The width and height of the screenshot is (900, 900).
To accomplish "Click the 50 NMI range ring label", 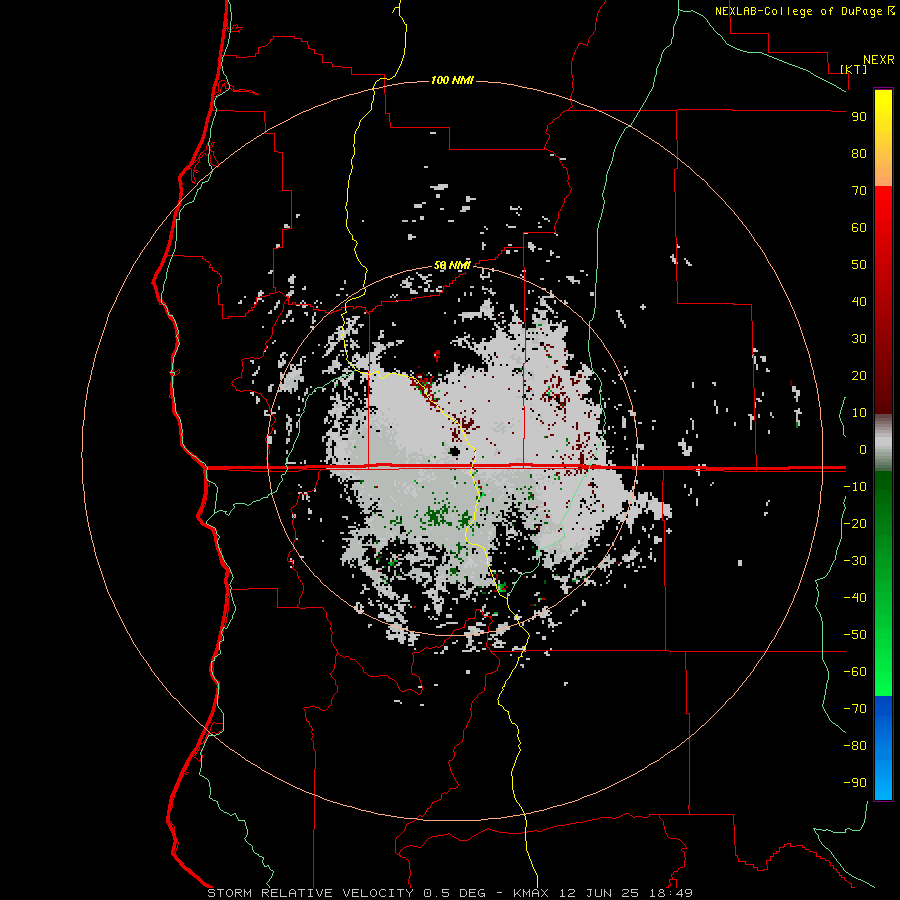I will pos(451,265).
